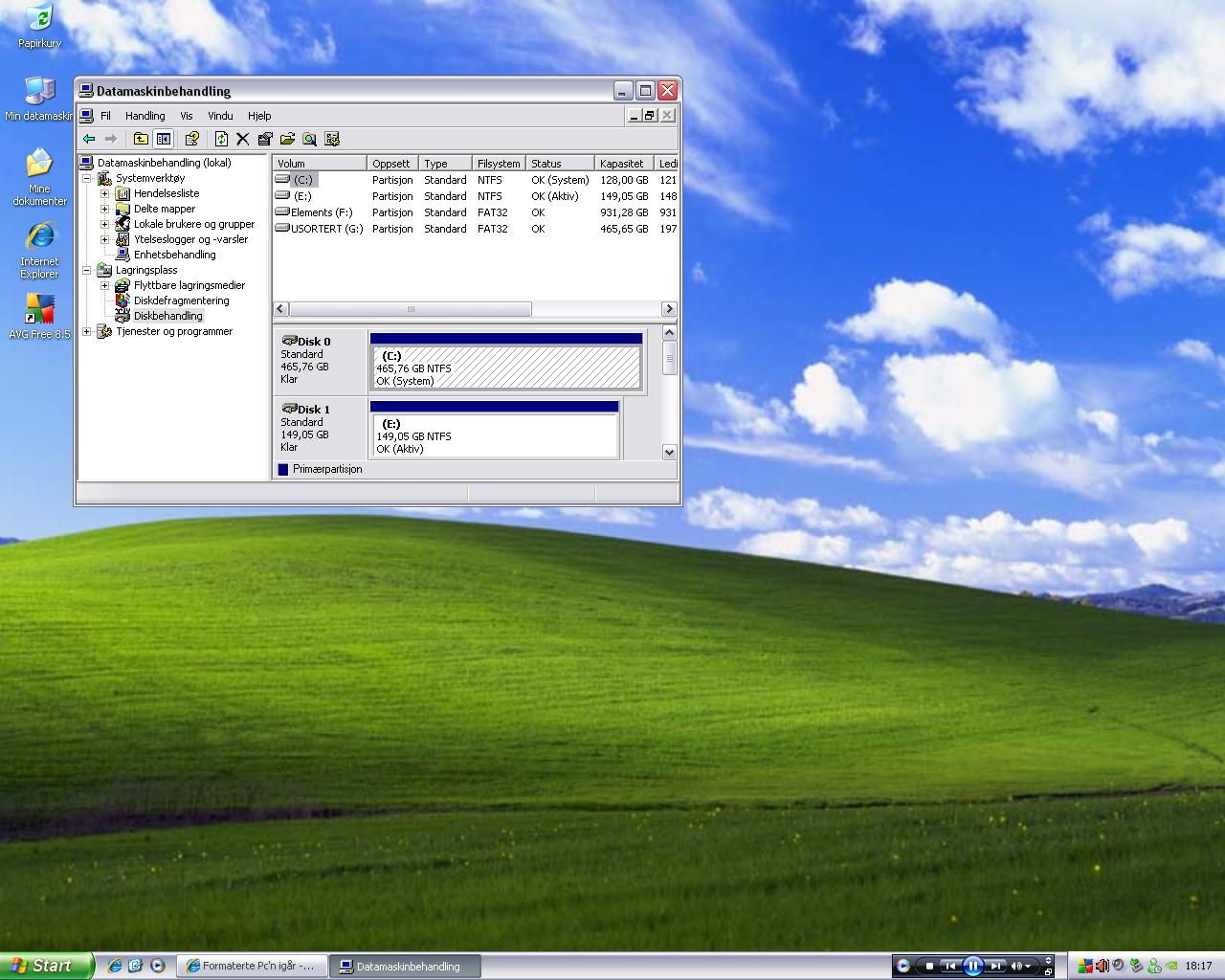Click the Refresh toolbar icon
Screen dimensions: 1225x980
click(221, 139)
